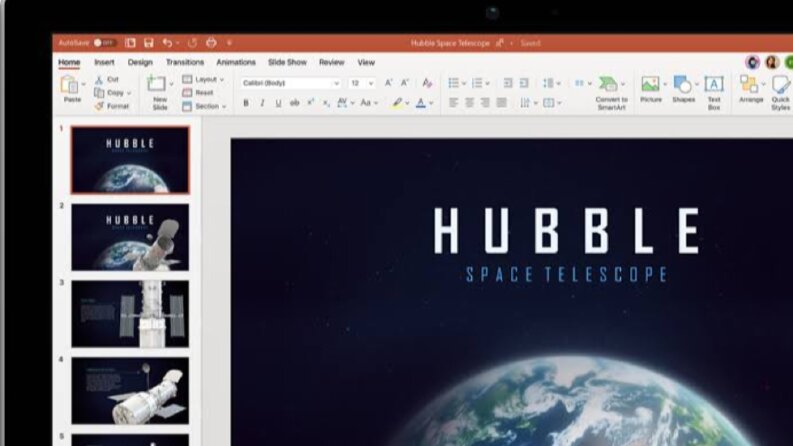Click the Paste clipboard icon
Viewport: 793px width, 446px height.
tap(70, 84)
